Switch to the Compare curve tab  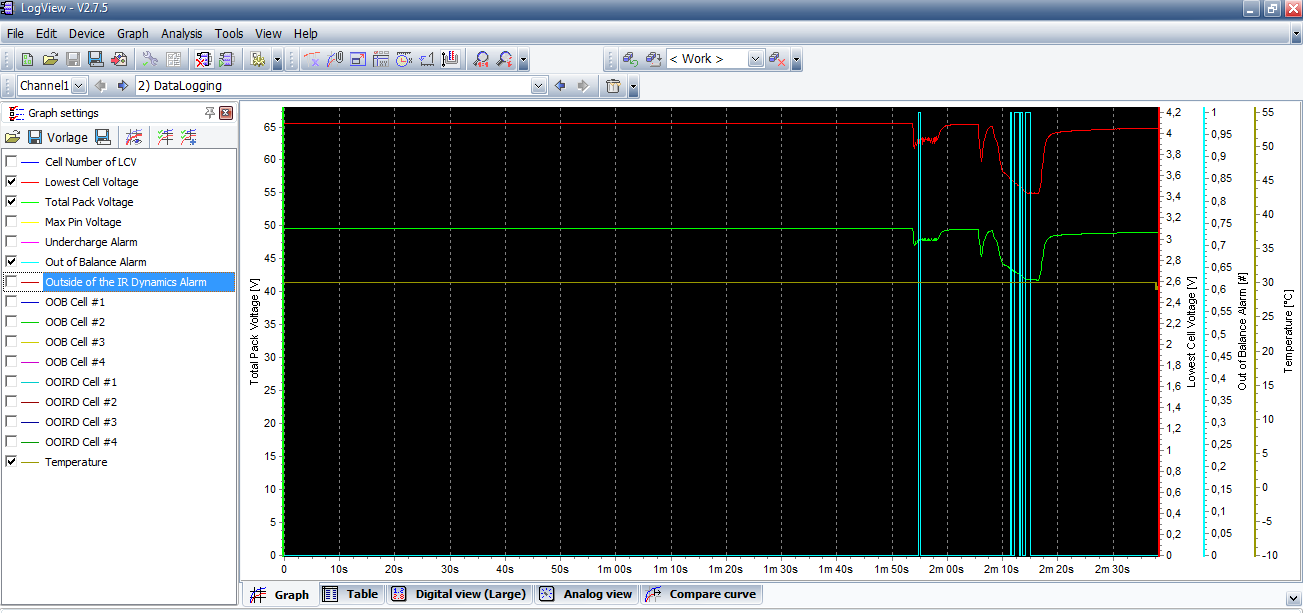701,594
